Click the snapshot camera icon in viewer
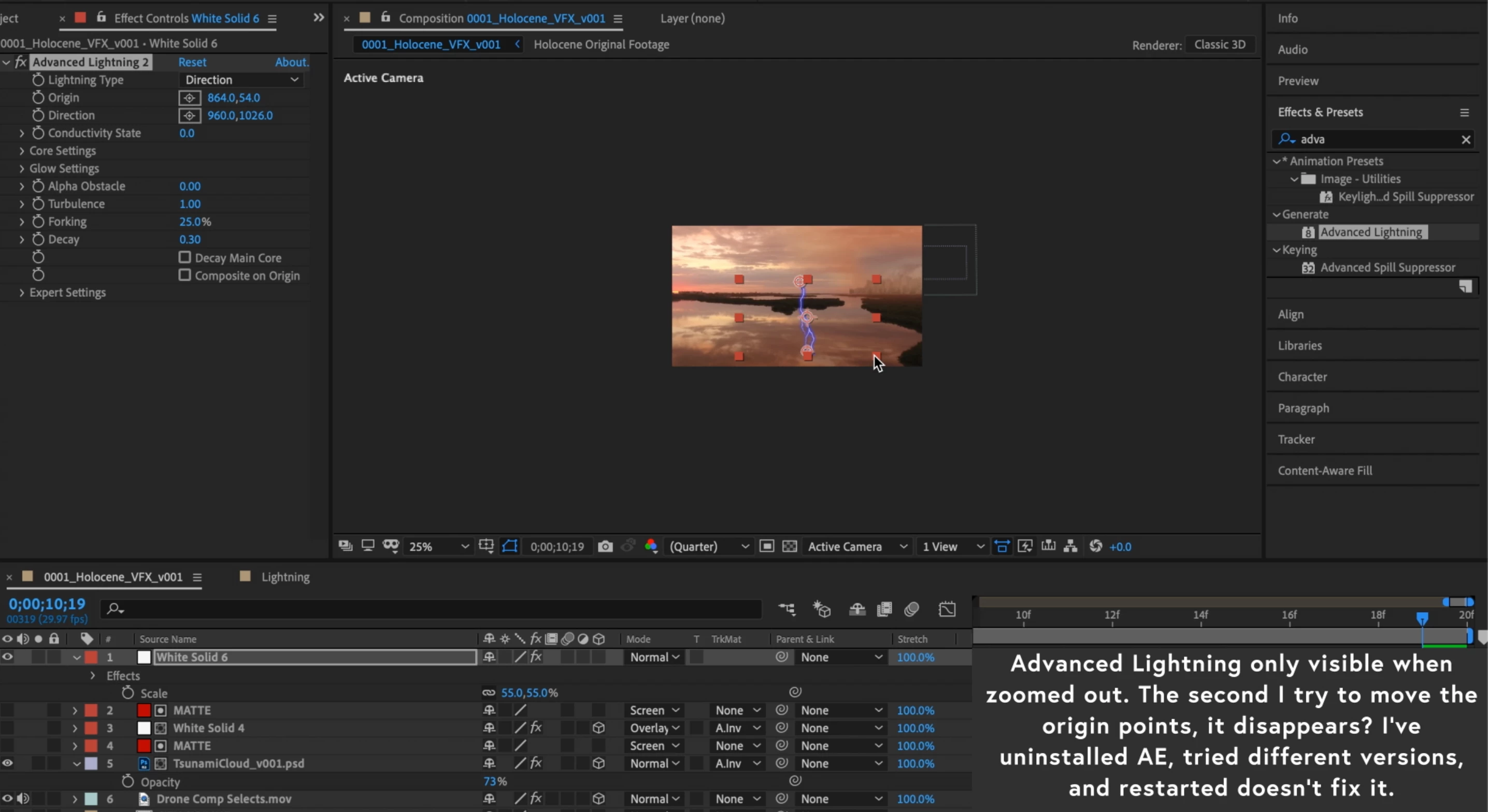Screen dimensions: 1488x812 605,546
